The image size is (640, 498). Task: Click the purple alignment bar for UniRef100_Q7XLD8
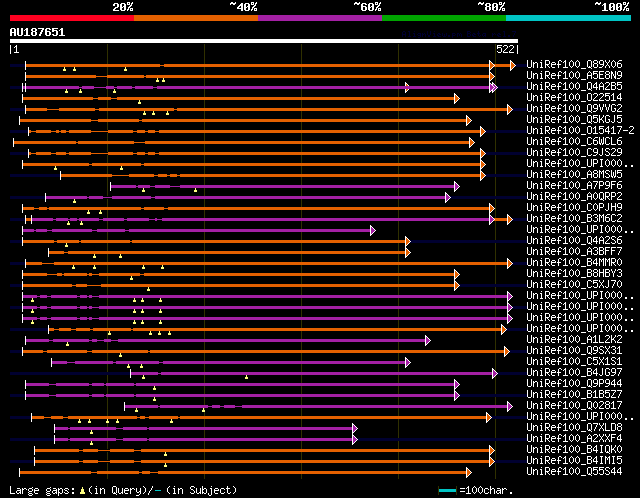[206, 429]
